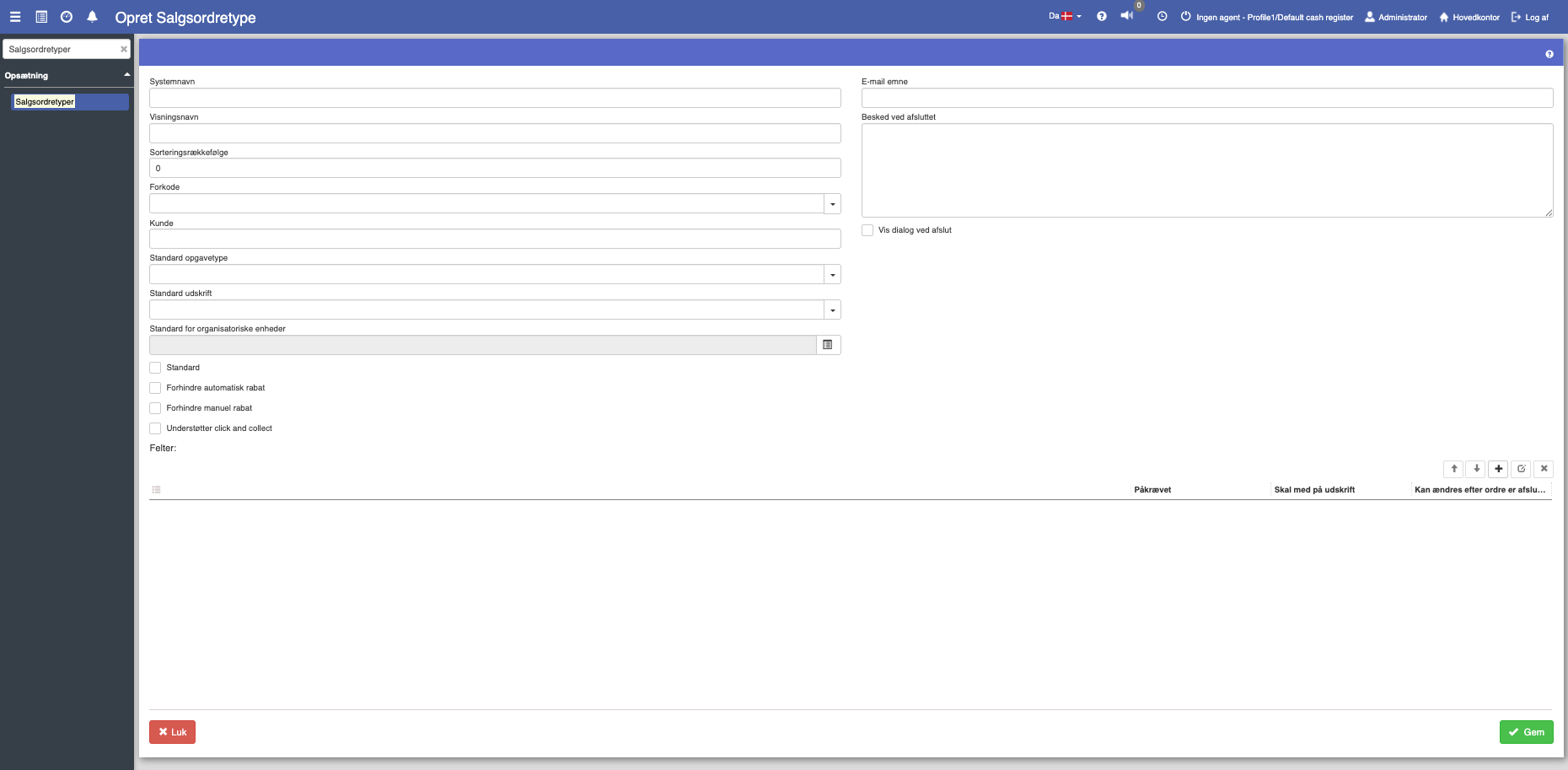
Task: Click the green Gem save button
Action: tap(1527, 732)
